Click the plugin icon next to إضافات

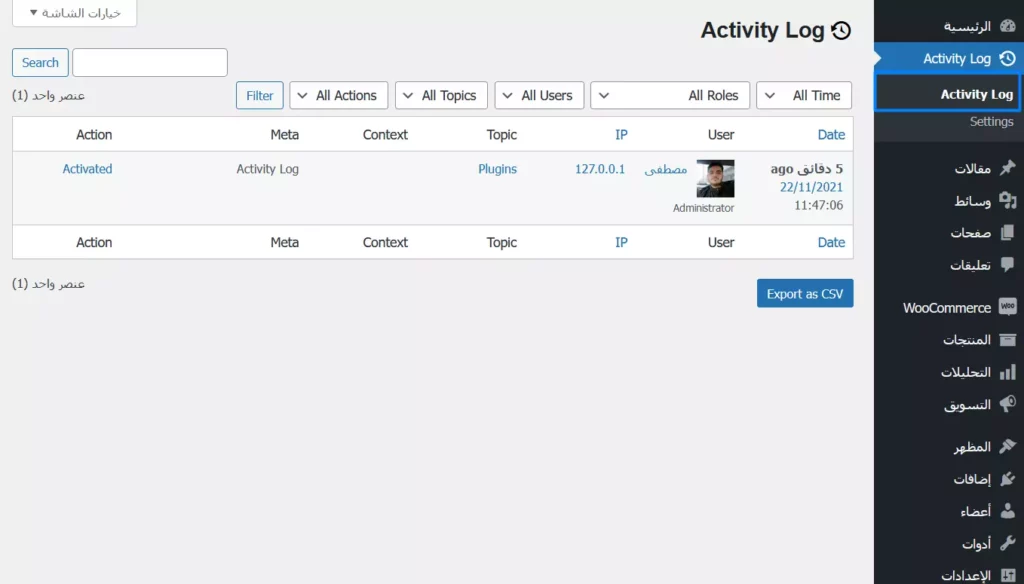[x=1008, y=479]
